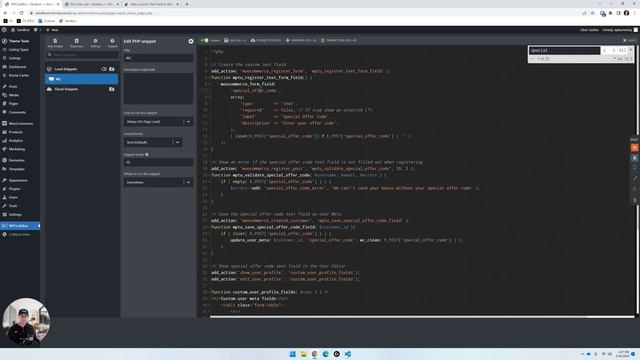This screenshot has width=640, height=360.
Task: Click the info icon beside Snippet Order
Action: tap(147, 155)
